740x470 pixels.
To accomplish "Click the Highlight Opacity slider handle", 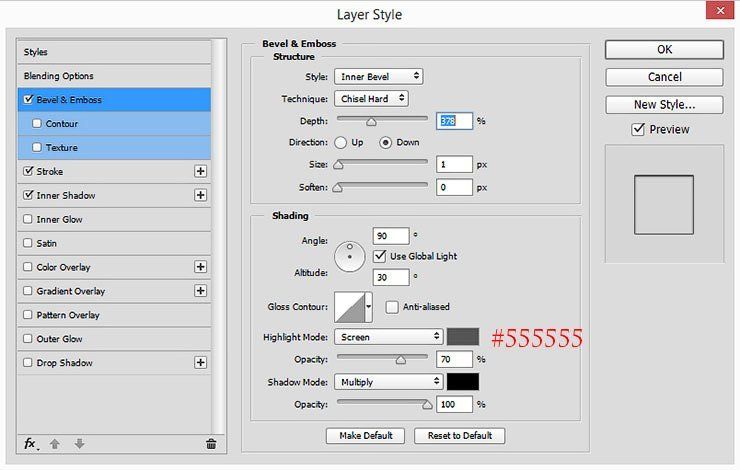I will pos(401,360).
